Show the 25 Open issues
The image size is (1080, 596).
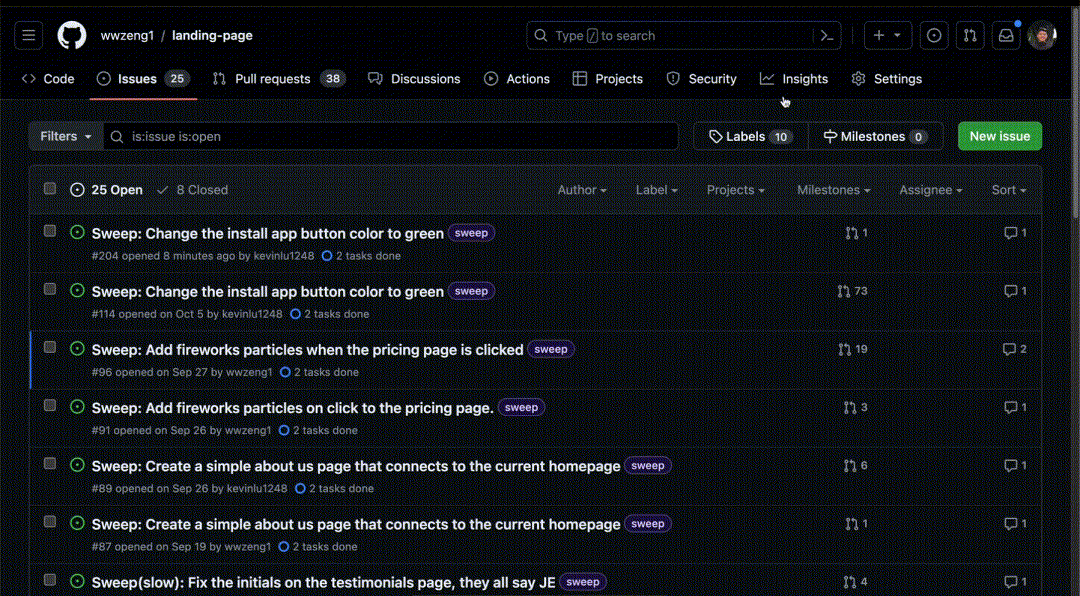pos(107,189)
